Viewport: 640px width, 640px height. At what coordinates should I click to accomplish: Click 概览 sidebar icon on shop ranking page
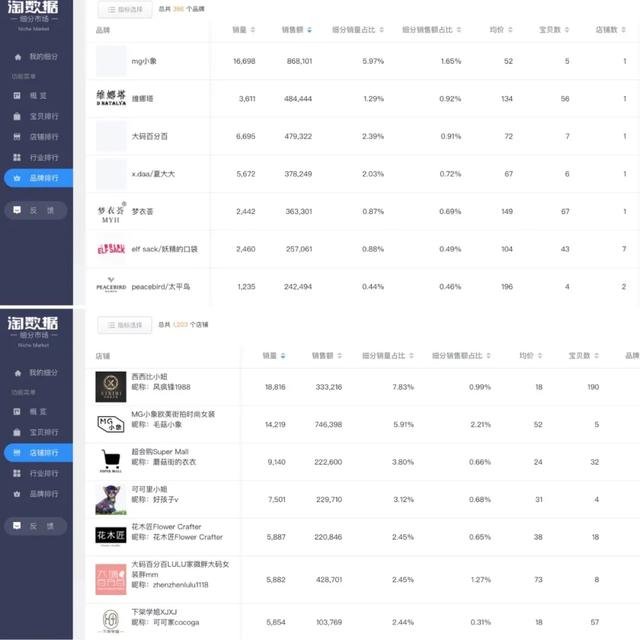[x=17, y=412]
